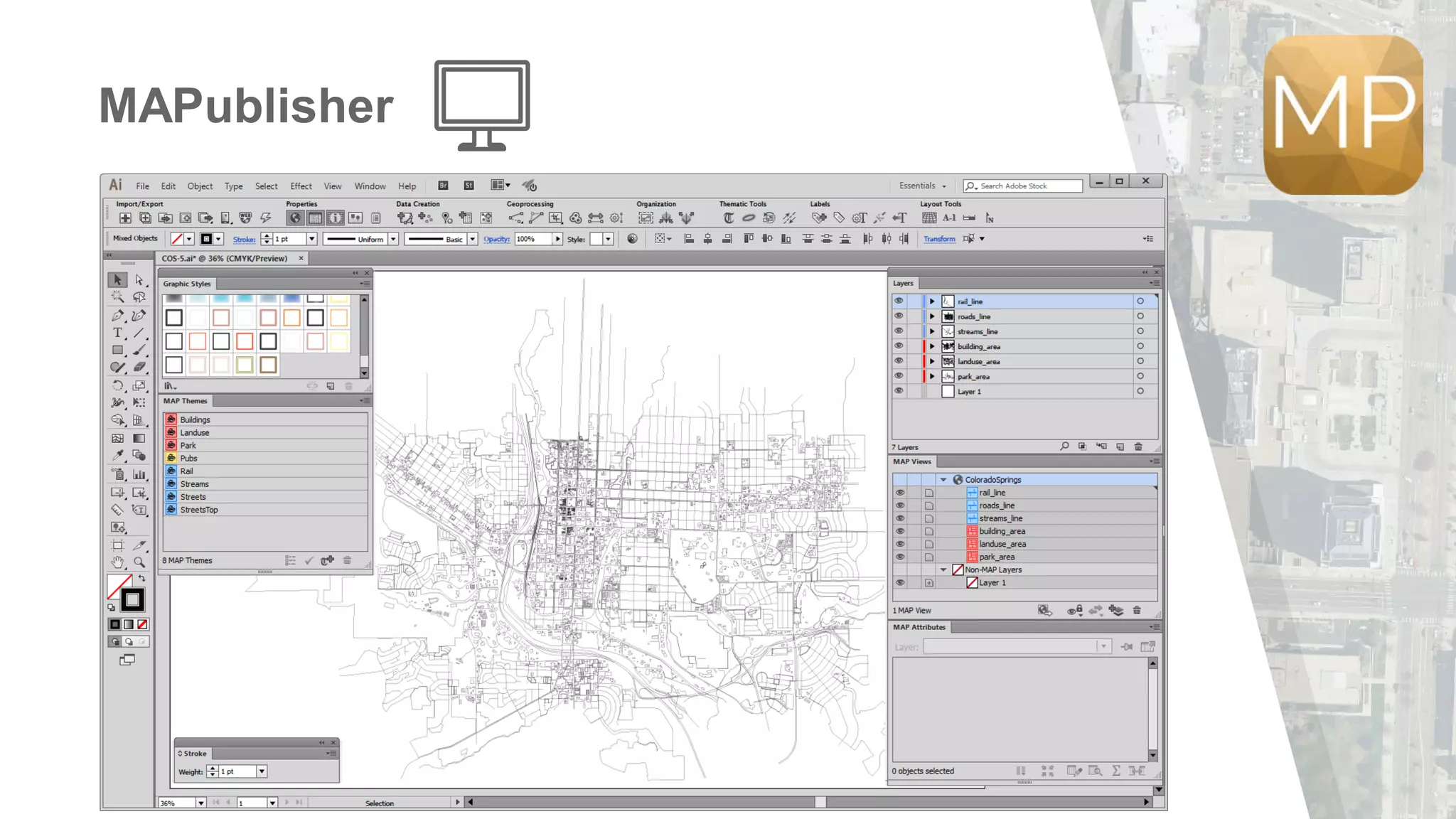Screen dimensions: 1456x819
Task: Hide the building_area layer
Action: (899, 346)
